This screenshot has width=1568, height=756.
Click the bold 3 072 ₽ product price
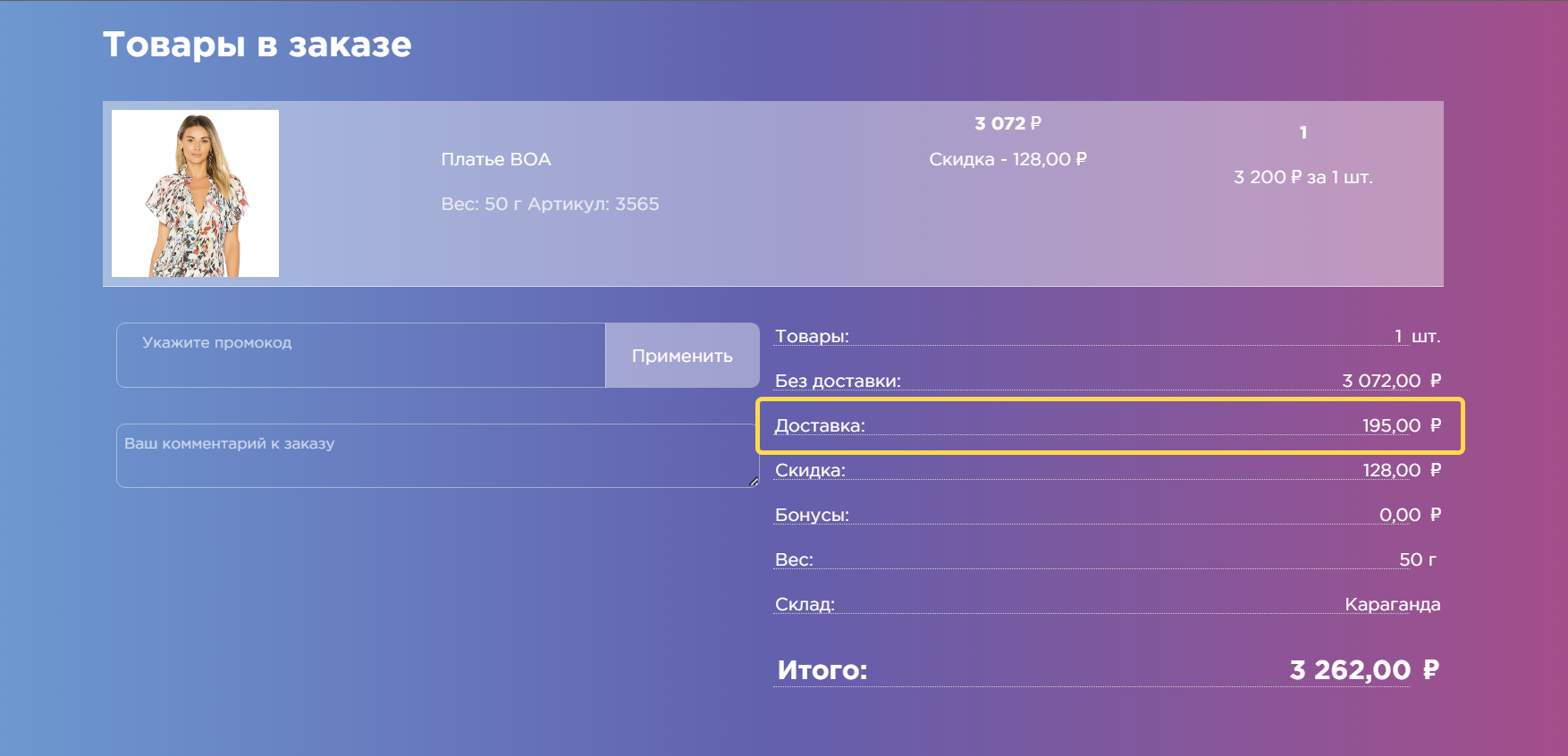pos(1007,123)
